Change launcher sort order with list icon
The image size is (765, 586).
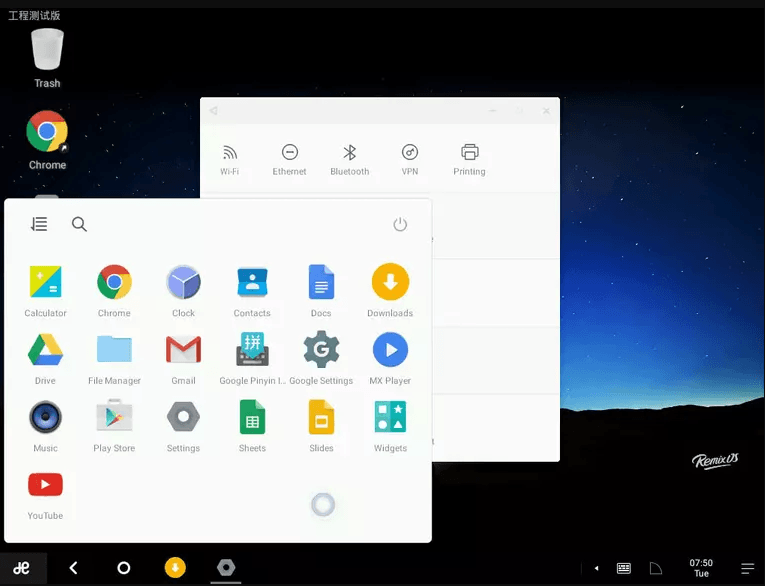39,224
